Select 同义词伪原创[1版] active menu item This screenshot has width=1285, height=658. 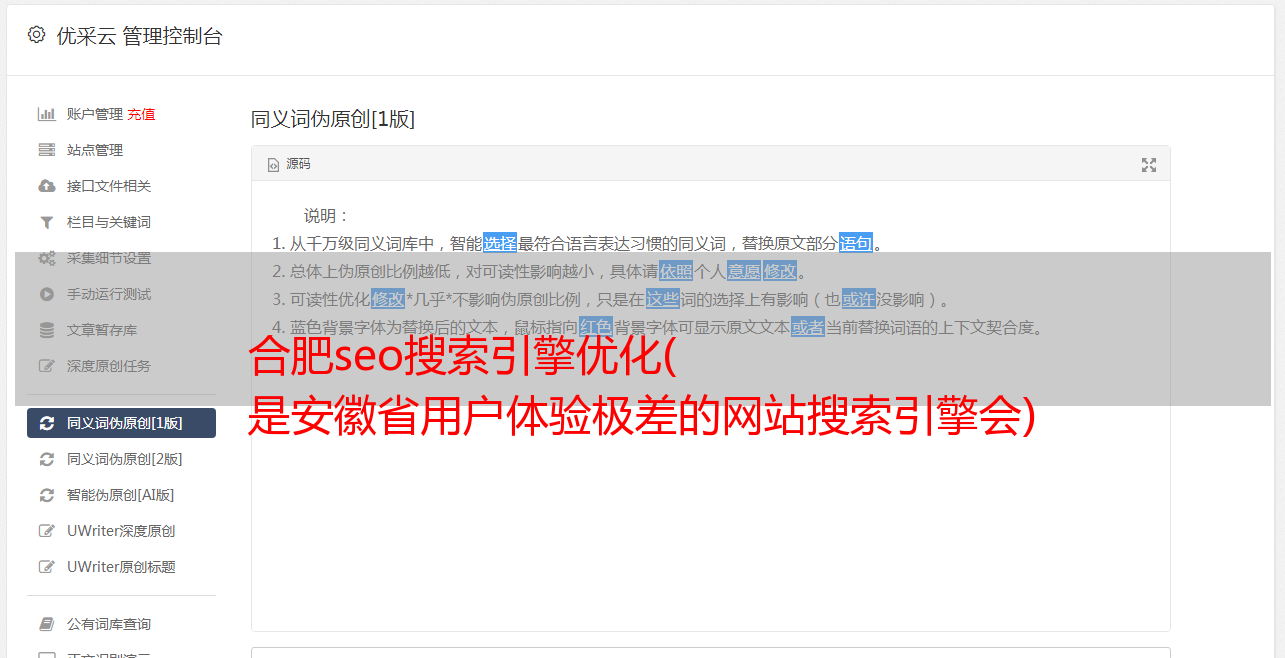121,423
